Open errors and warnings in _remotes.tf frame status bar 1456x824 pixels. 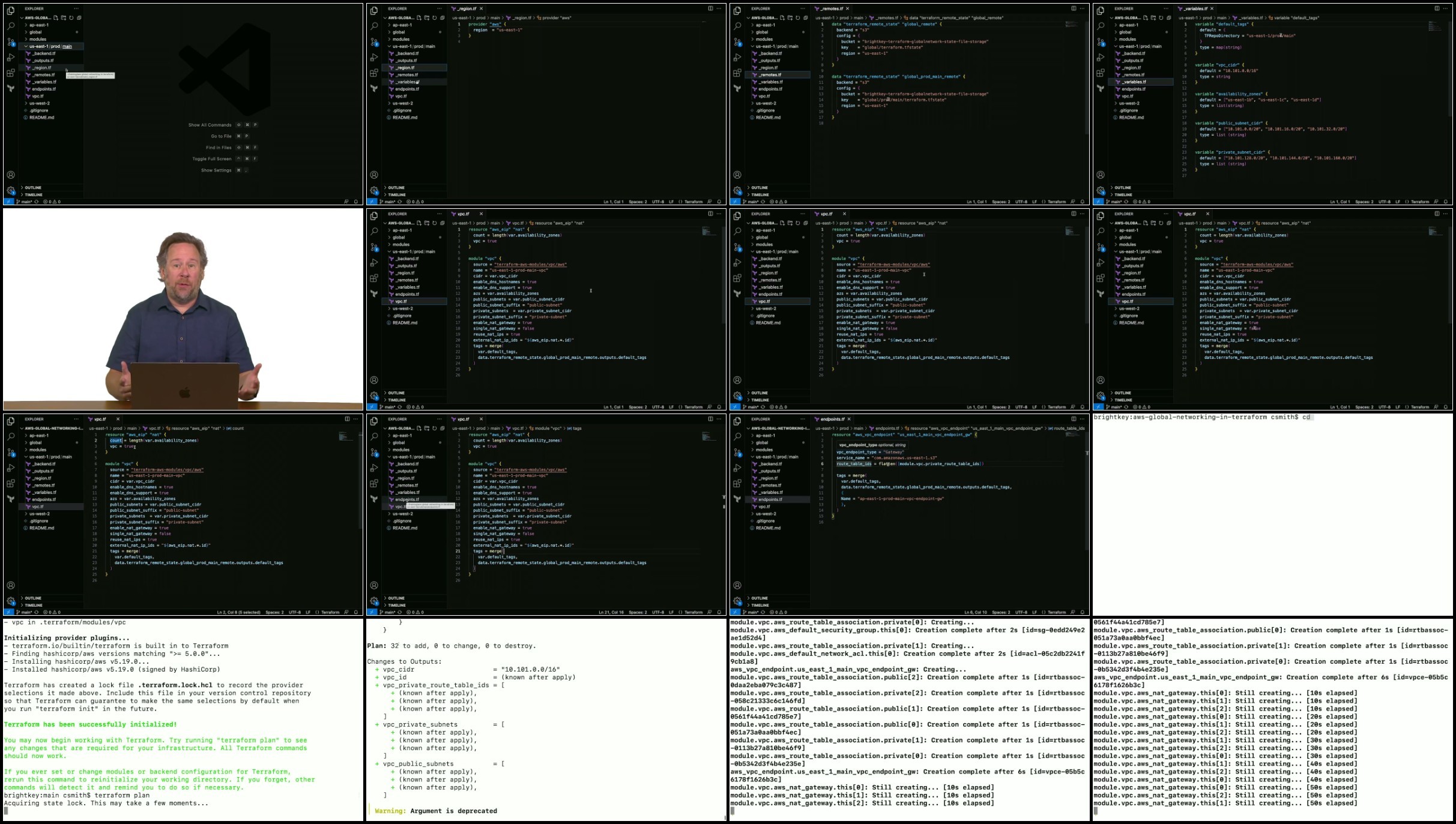coord(778,202)
